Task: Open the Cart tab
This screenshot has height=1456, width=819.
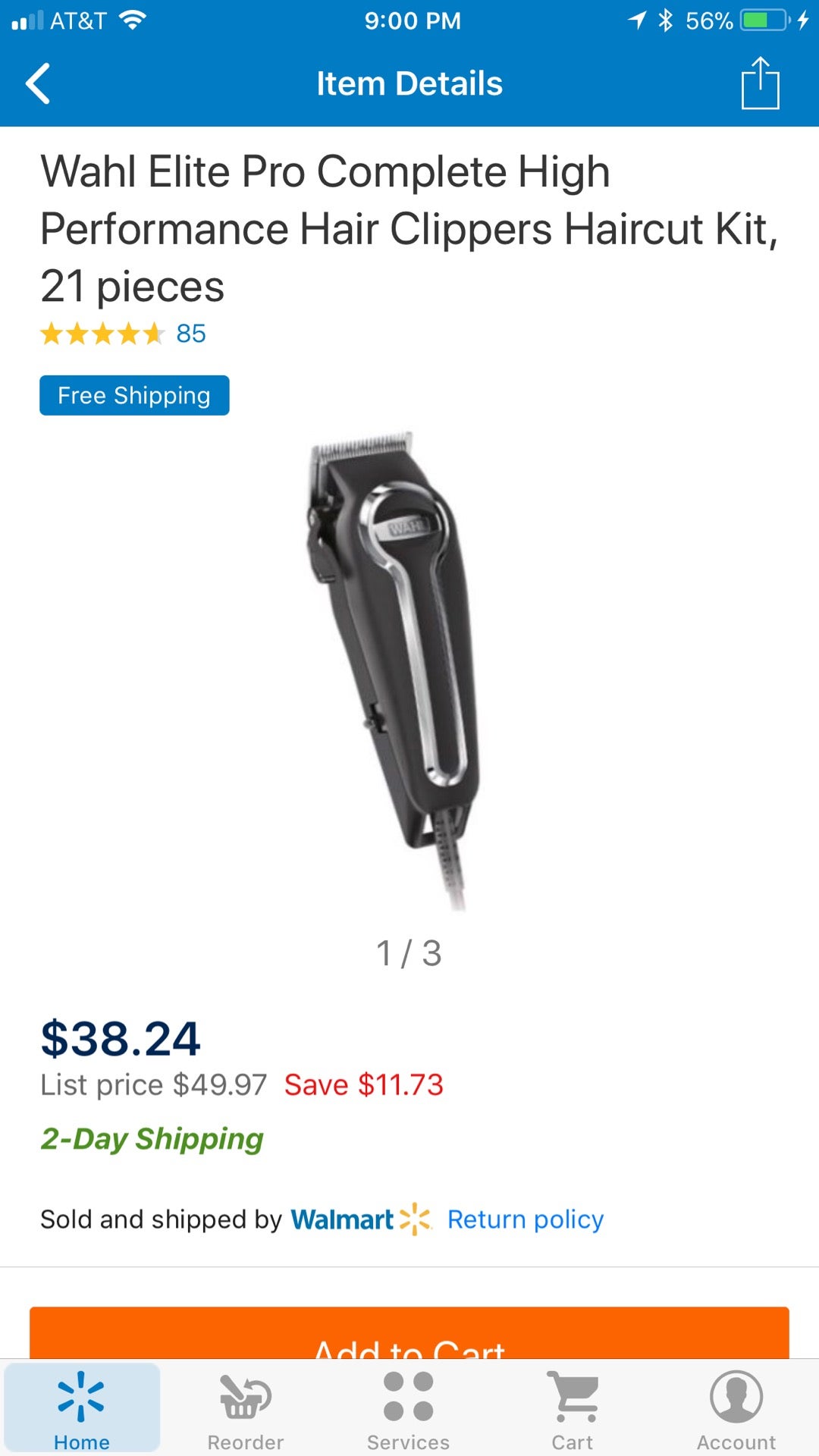Action: coord(573,1409)
